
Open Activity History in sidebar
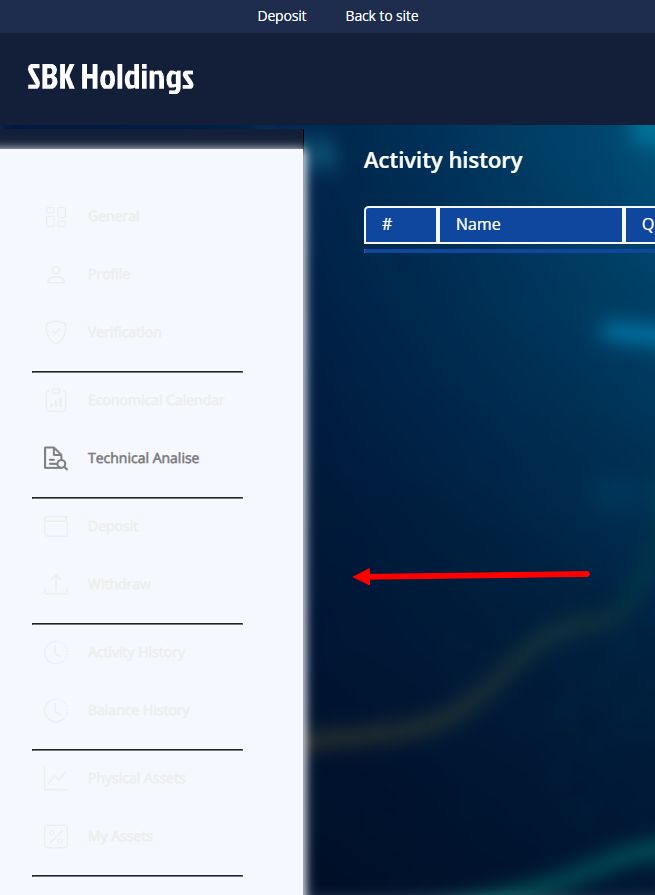(x=136, y=652)
